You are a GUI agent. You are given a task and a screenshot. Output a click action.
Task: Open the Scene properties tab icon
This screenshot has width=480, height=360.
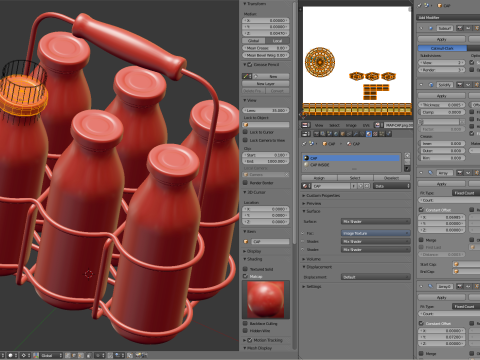pos(329,134)
